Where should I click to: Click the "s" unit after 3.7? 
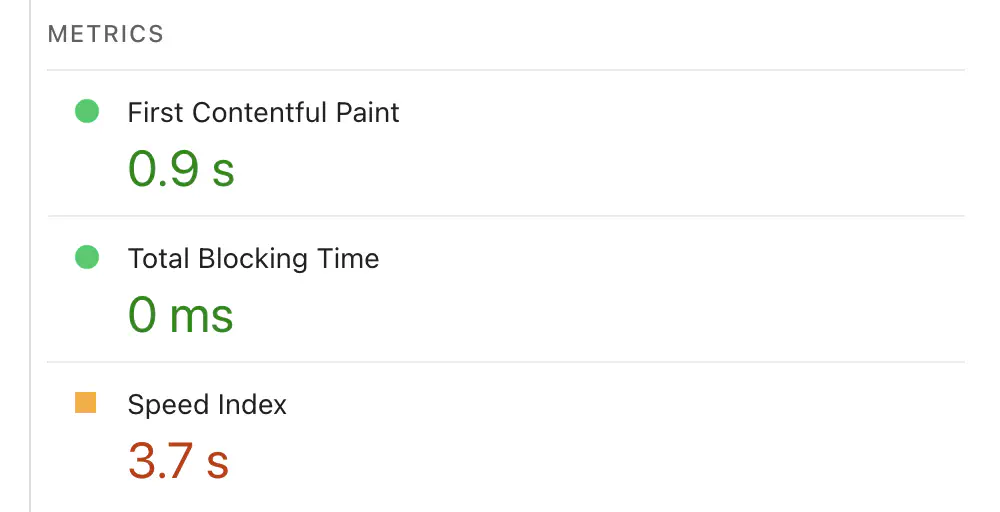(x=218, y=463)
